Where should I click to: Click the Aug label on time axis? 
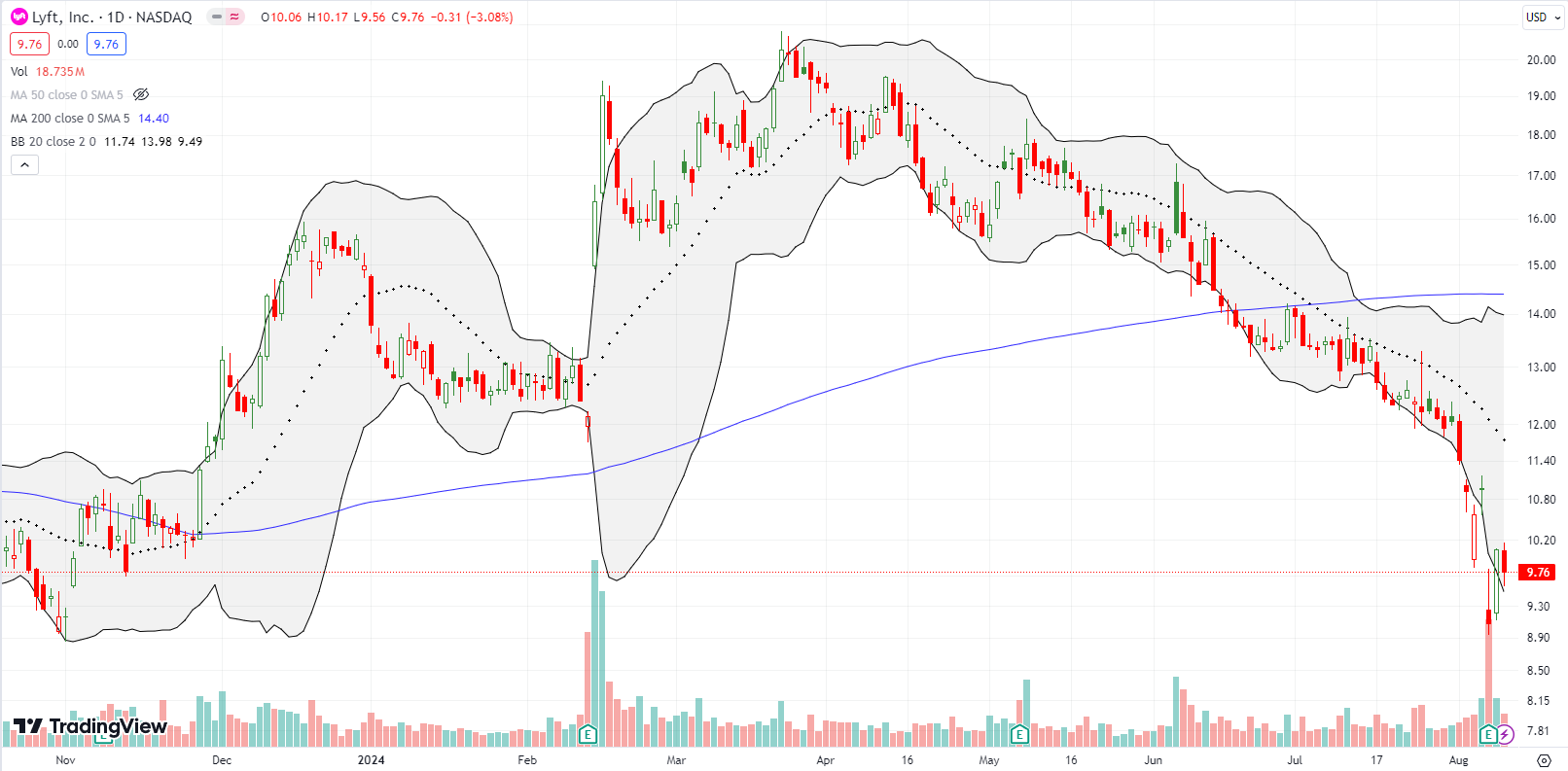(x=1459, y=760)
